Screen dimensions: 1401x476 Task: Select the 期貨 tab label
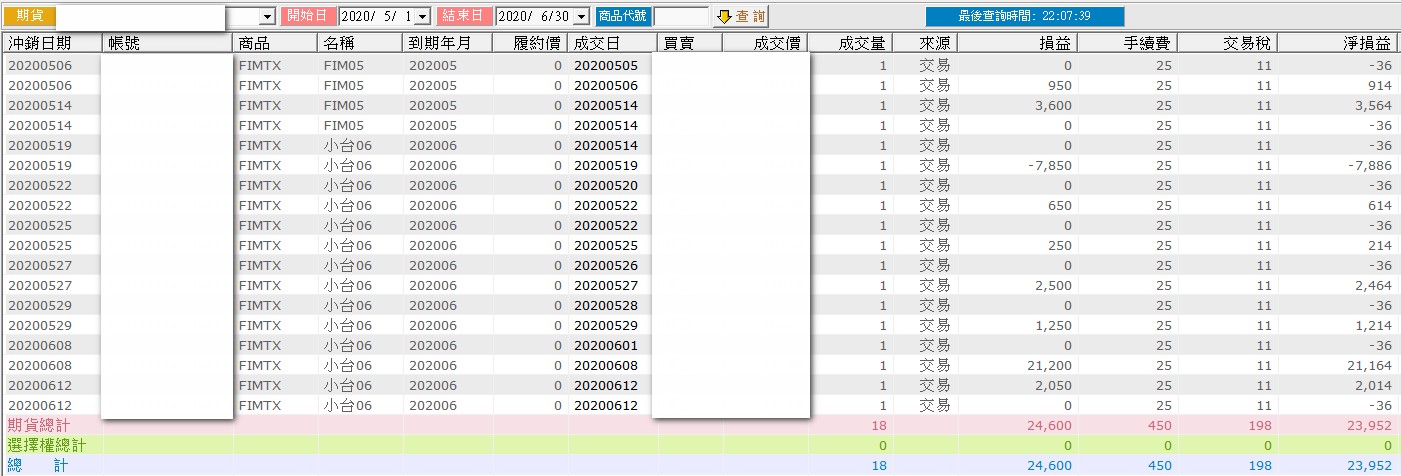30,16
